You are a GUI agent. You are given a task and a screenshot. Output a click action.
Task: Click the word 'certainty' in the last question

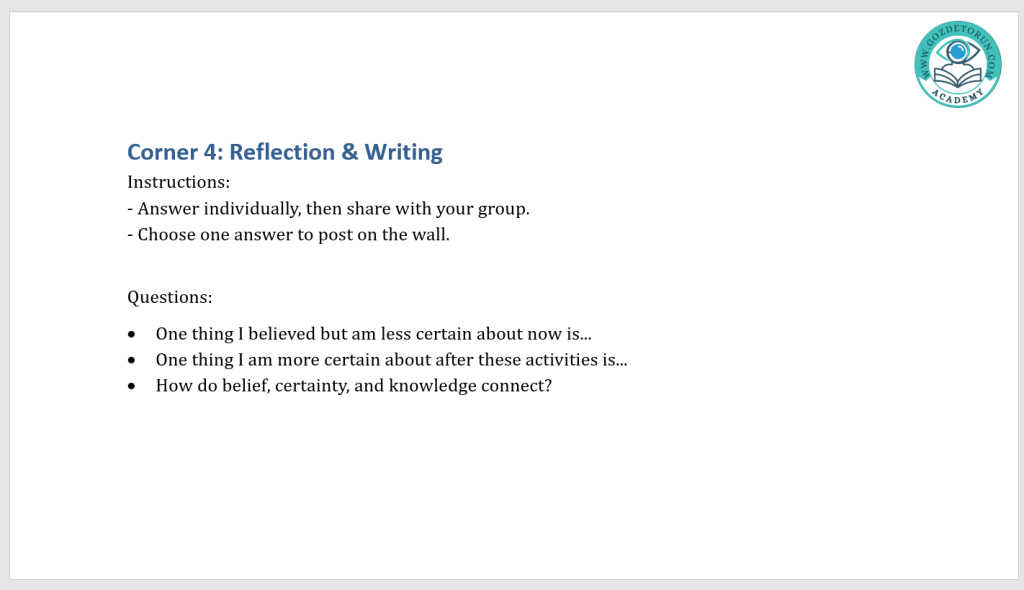pyautogui.click(x=322, y=385)
